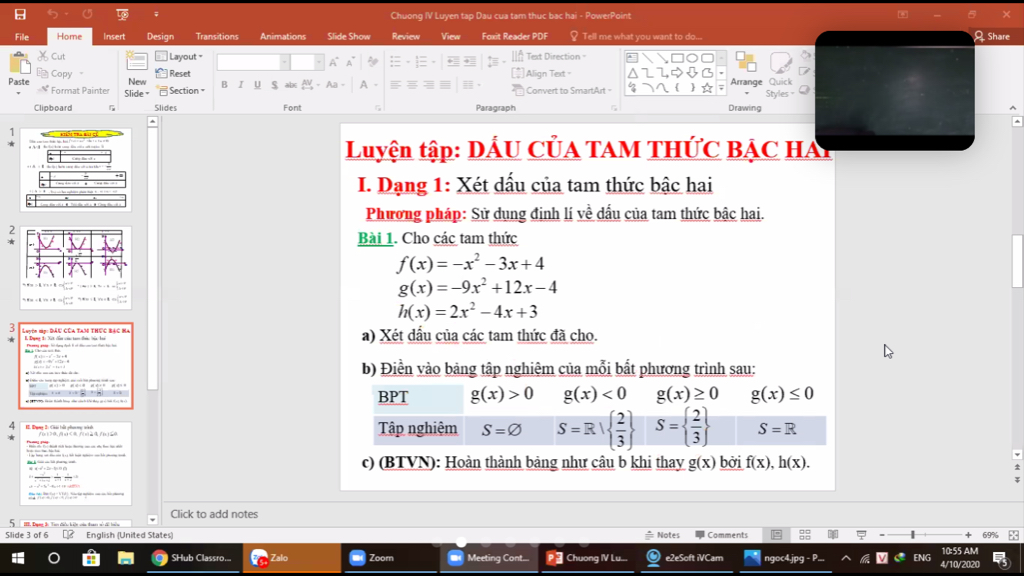This screenshot has height=576, width=1024.
Task: Undo the last action
Action: click(x=53, y=14)
